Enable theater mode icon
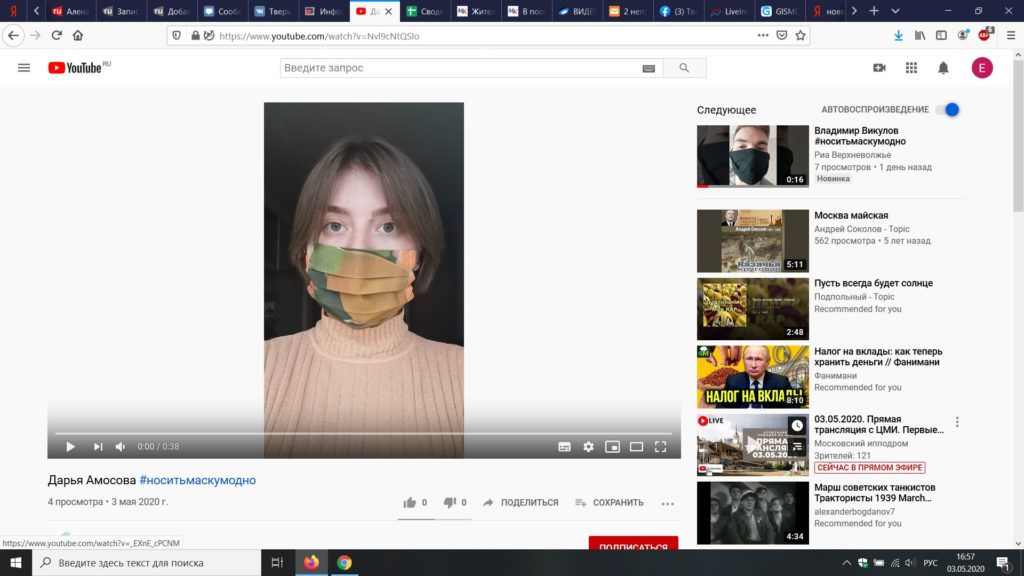This screenshot has width=1024, height=576. coord(636,446)
